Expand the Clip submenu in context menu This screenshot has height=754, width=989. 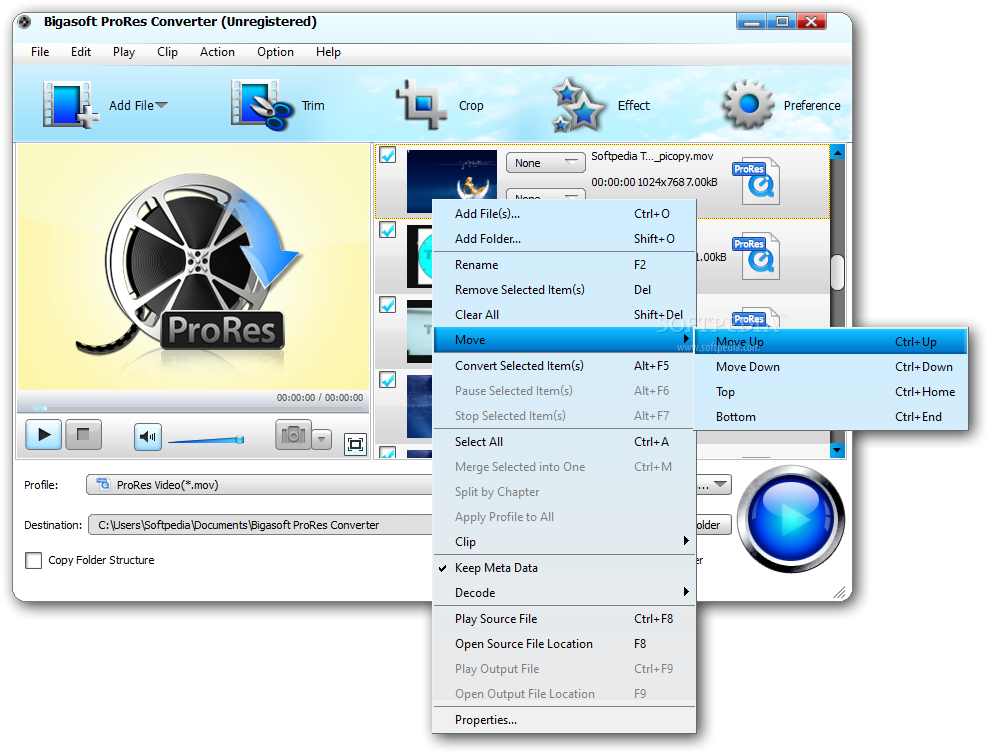click(x=564, y=542)
